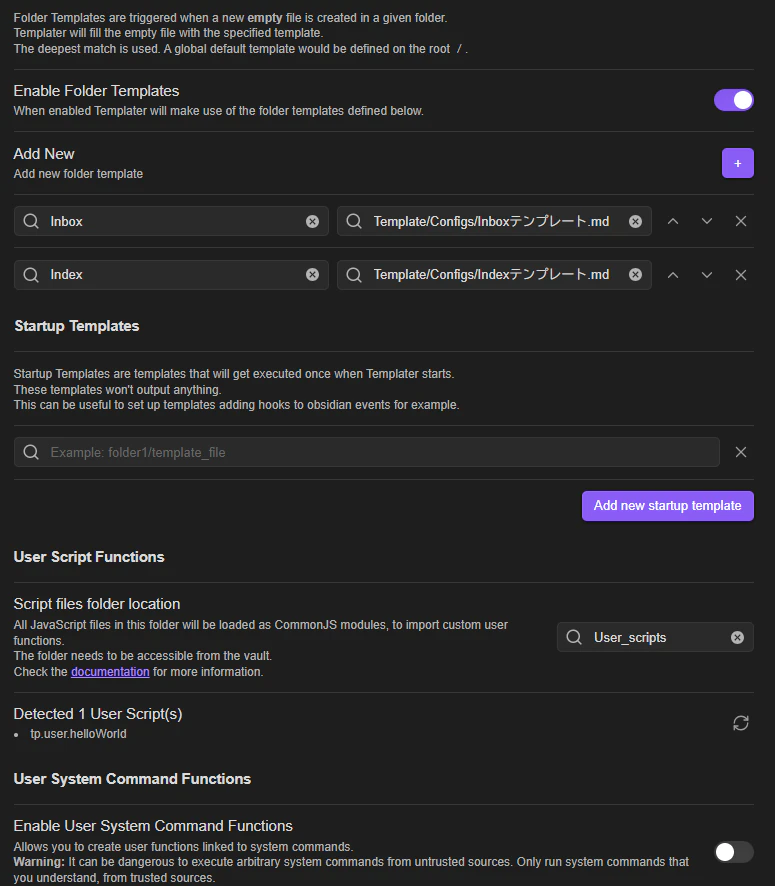Screen dimensions: 775x886
Task: Focus the startup template path field
Action: click(x=367, y=452)
